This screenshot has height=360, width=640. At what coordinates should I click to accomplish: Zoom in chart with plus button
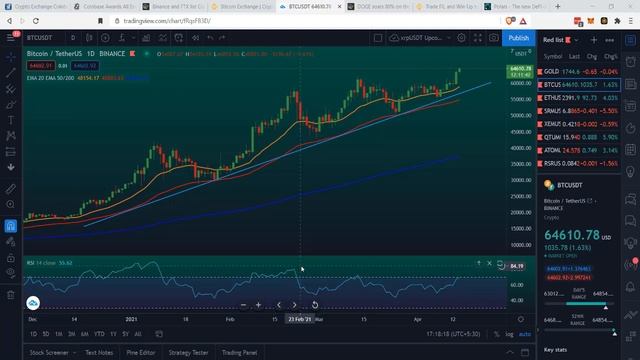[258, 305]
